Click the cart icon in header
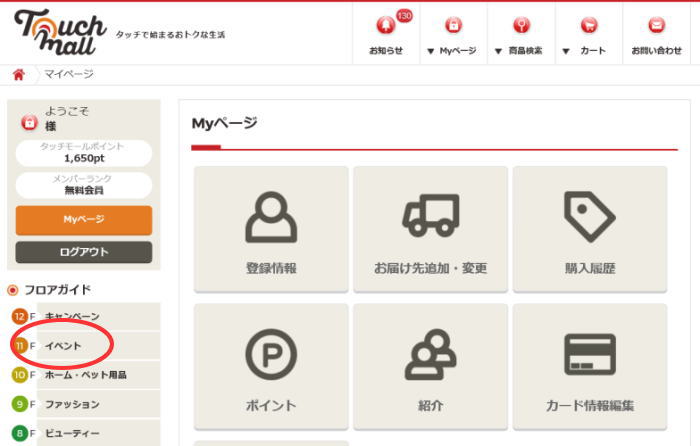The image size is (700, 446). (x=589, y=25)
